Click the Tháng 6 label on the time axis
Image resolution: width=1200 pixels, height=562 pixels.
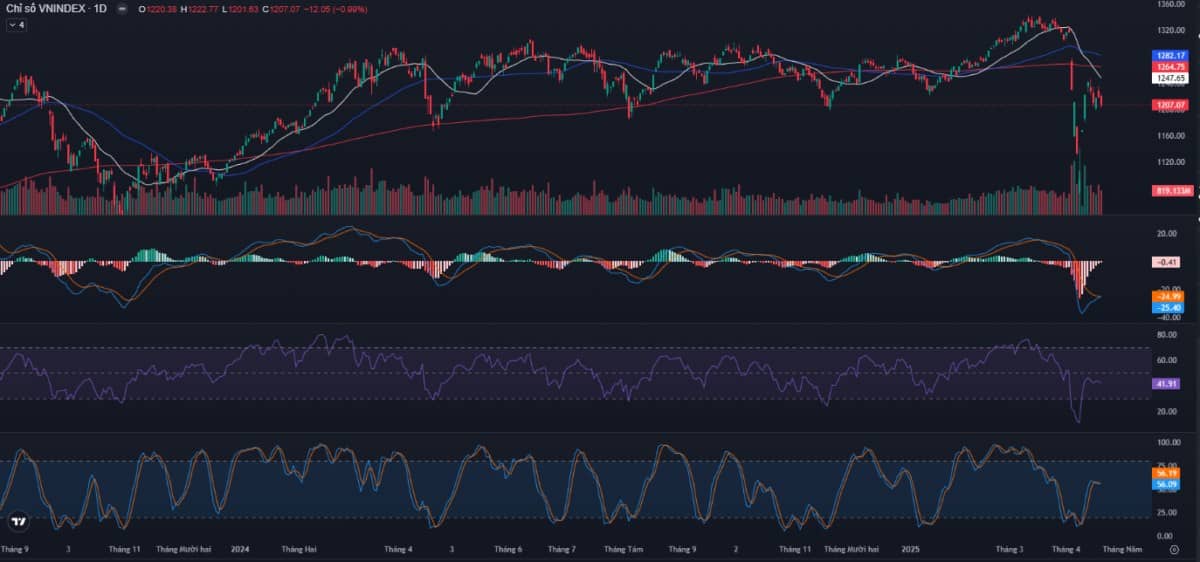pos(508,549)
